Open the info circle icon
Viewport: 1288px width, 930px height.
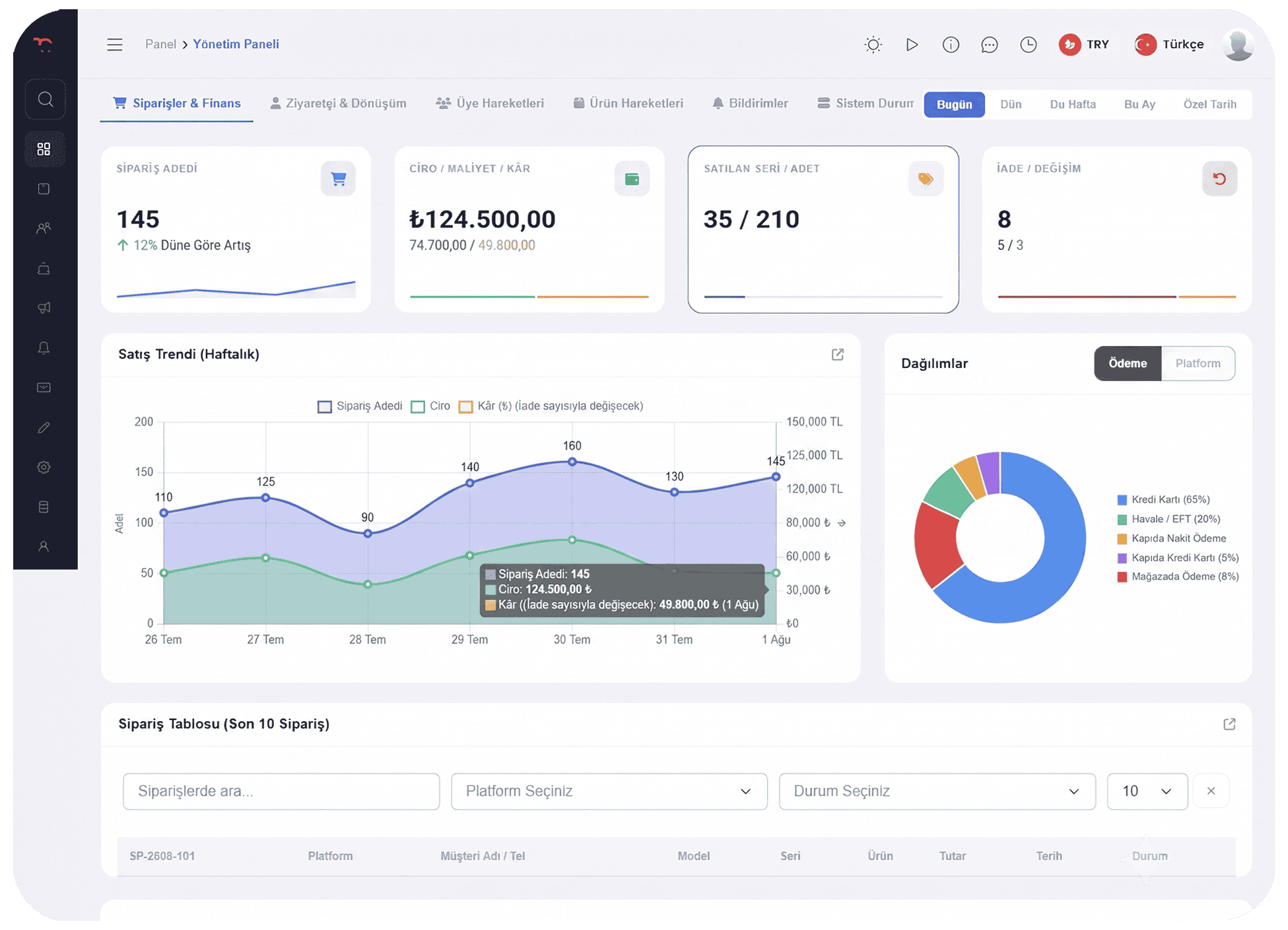point(951,44)
